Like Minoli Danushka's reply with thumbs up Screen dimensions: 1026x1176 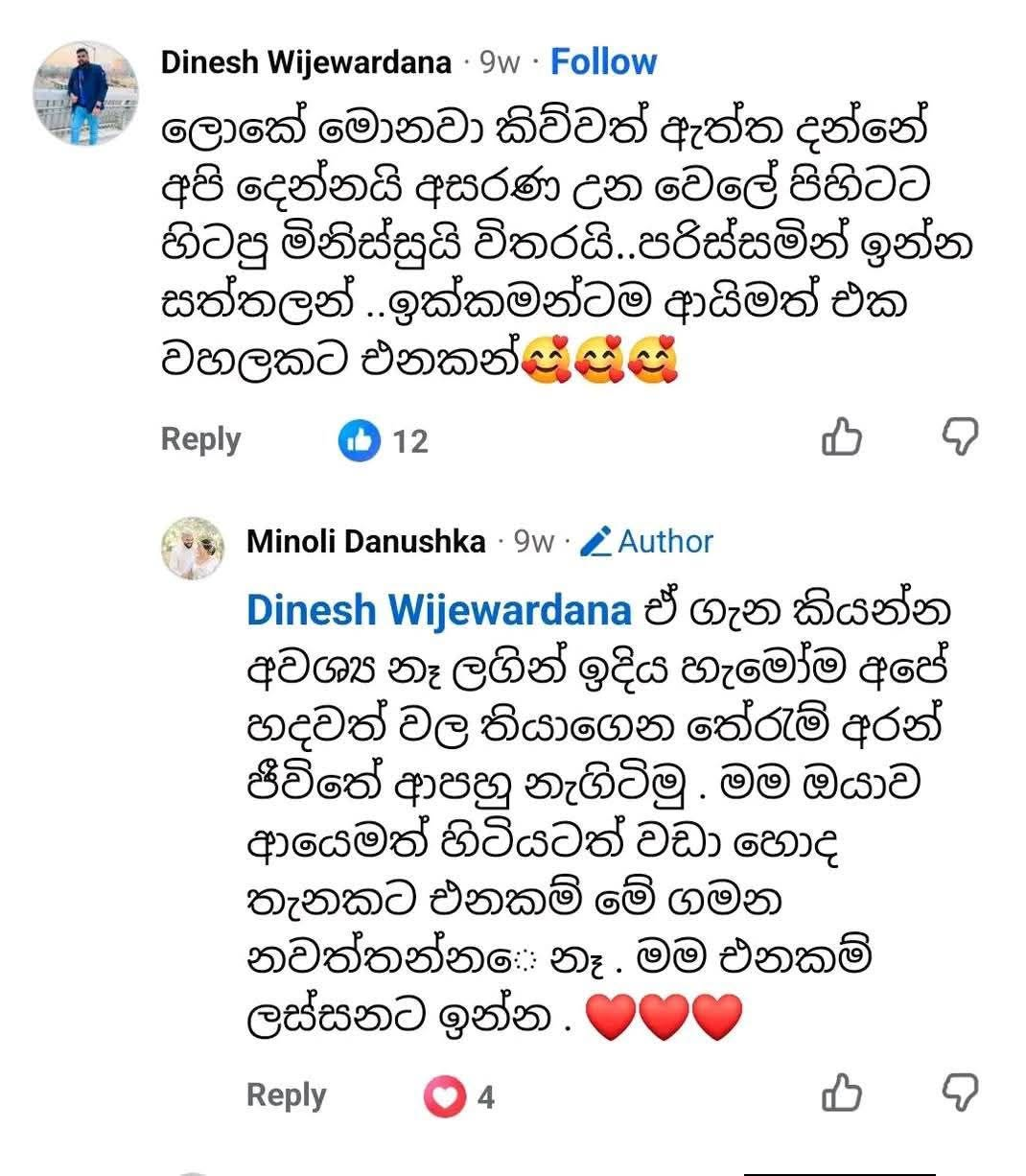click(842, 1093)
